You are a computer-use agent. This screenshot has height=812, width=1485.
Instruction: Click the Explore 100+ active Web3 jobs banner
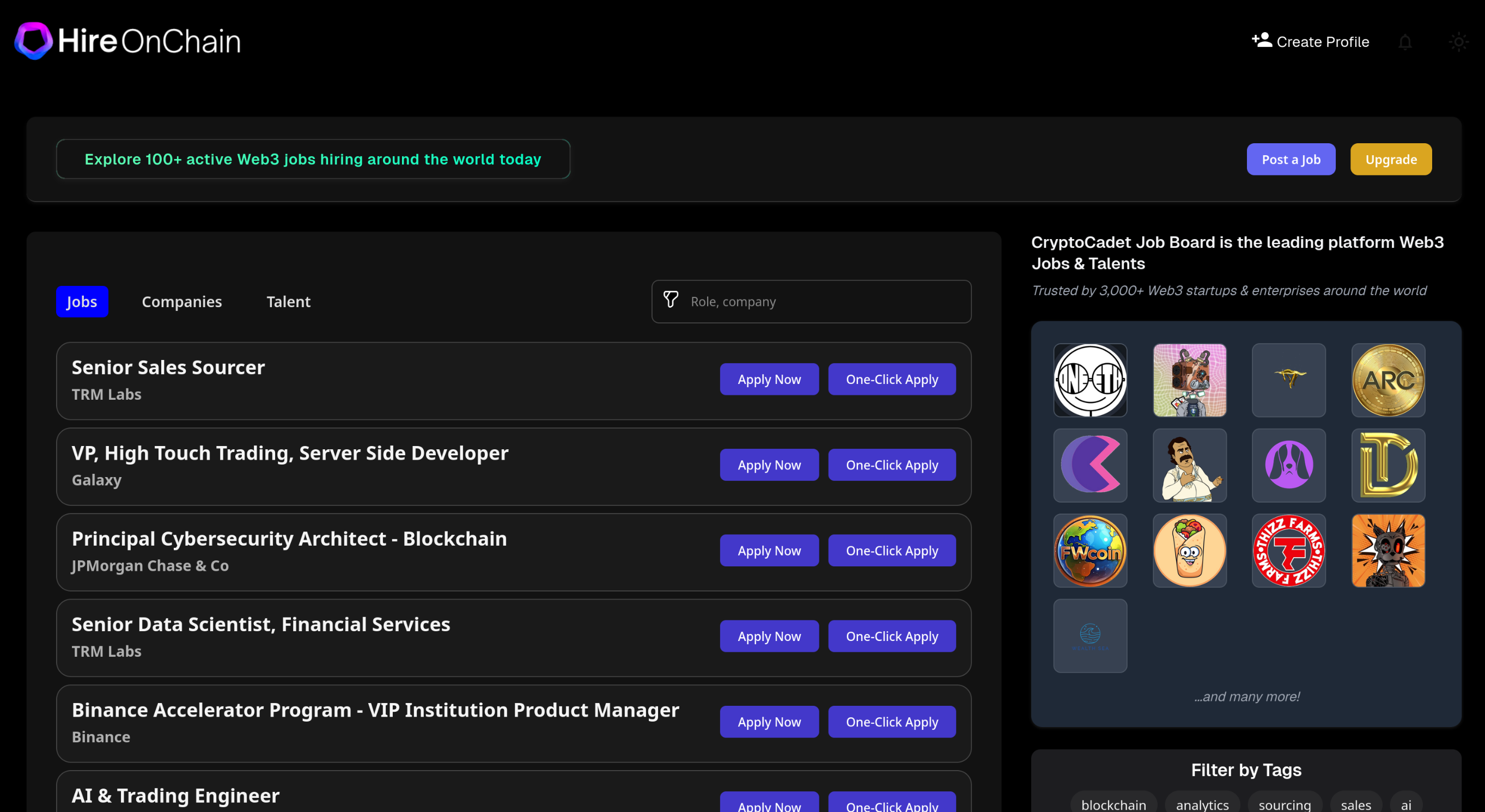[x=313, y=159]
